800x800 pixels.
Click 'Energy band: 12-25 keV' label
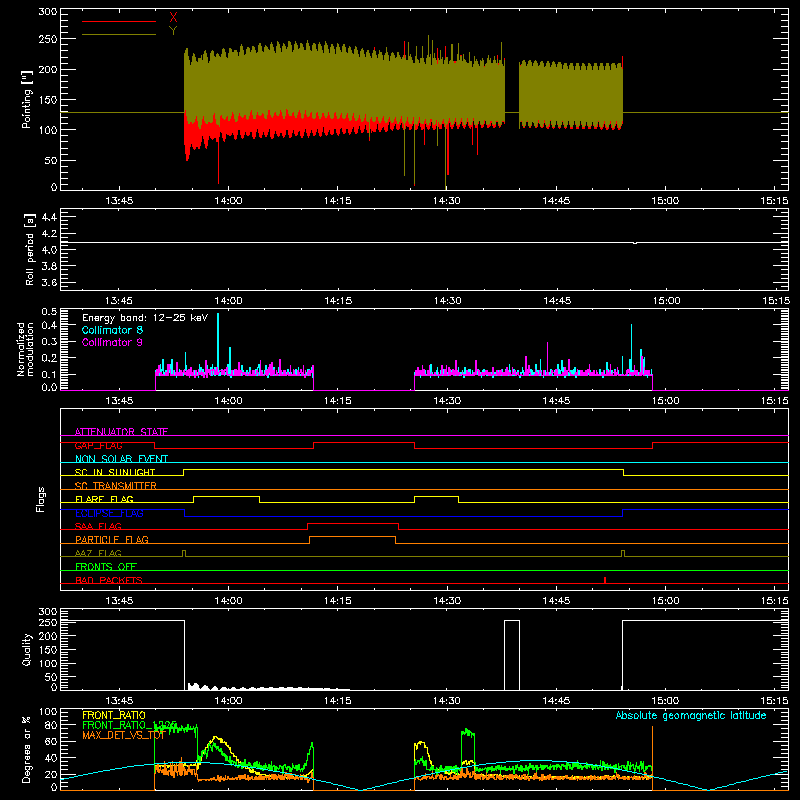(145, 318)
